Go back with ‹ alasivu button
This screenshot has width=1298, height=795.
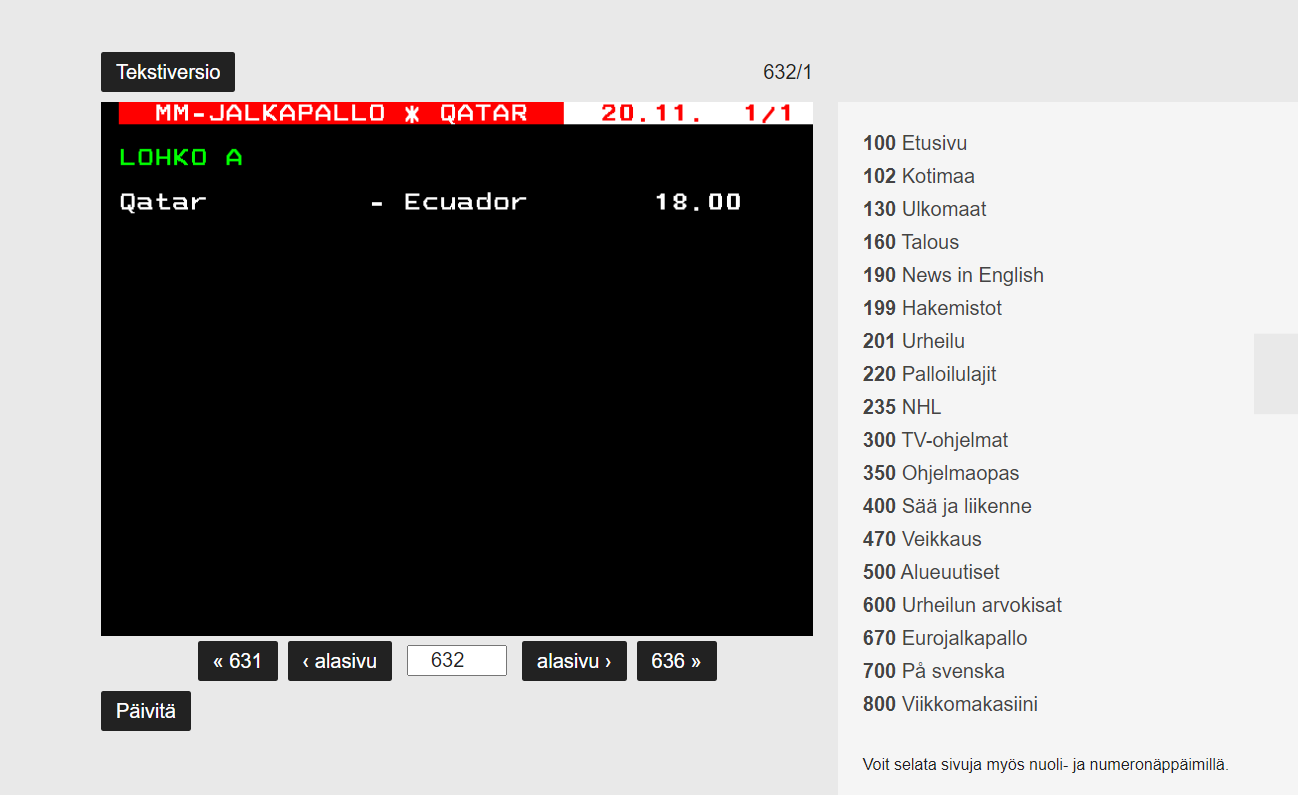pos(340,661)
